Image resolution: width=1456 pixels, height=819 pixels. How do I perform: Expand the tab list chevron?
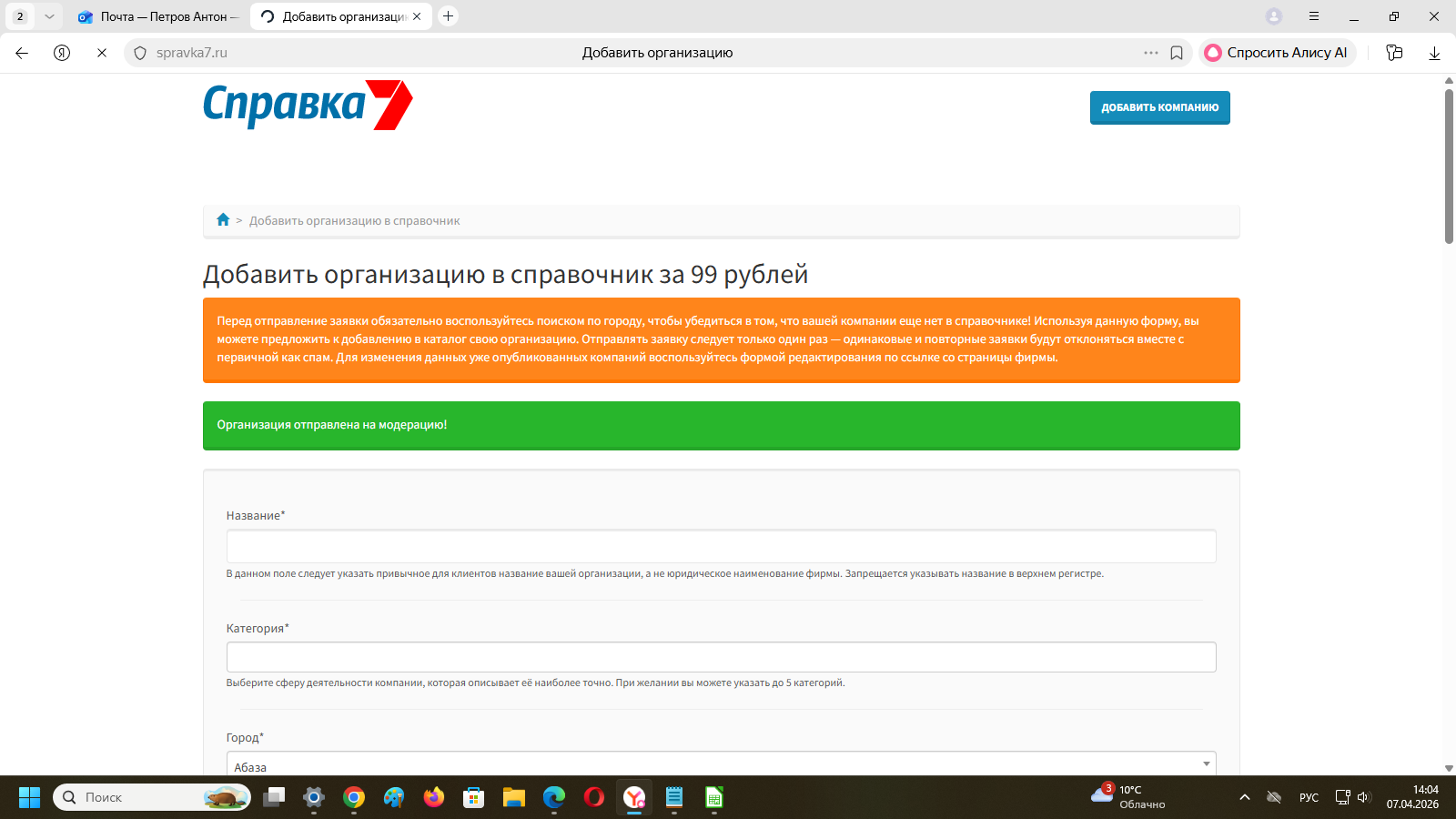[49, 16]
